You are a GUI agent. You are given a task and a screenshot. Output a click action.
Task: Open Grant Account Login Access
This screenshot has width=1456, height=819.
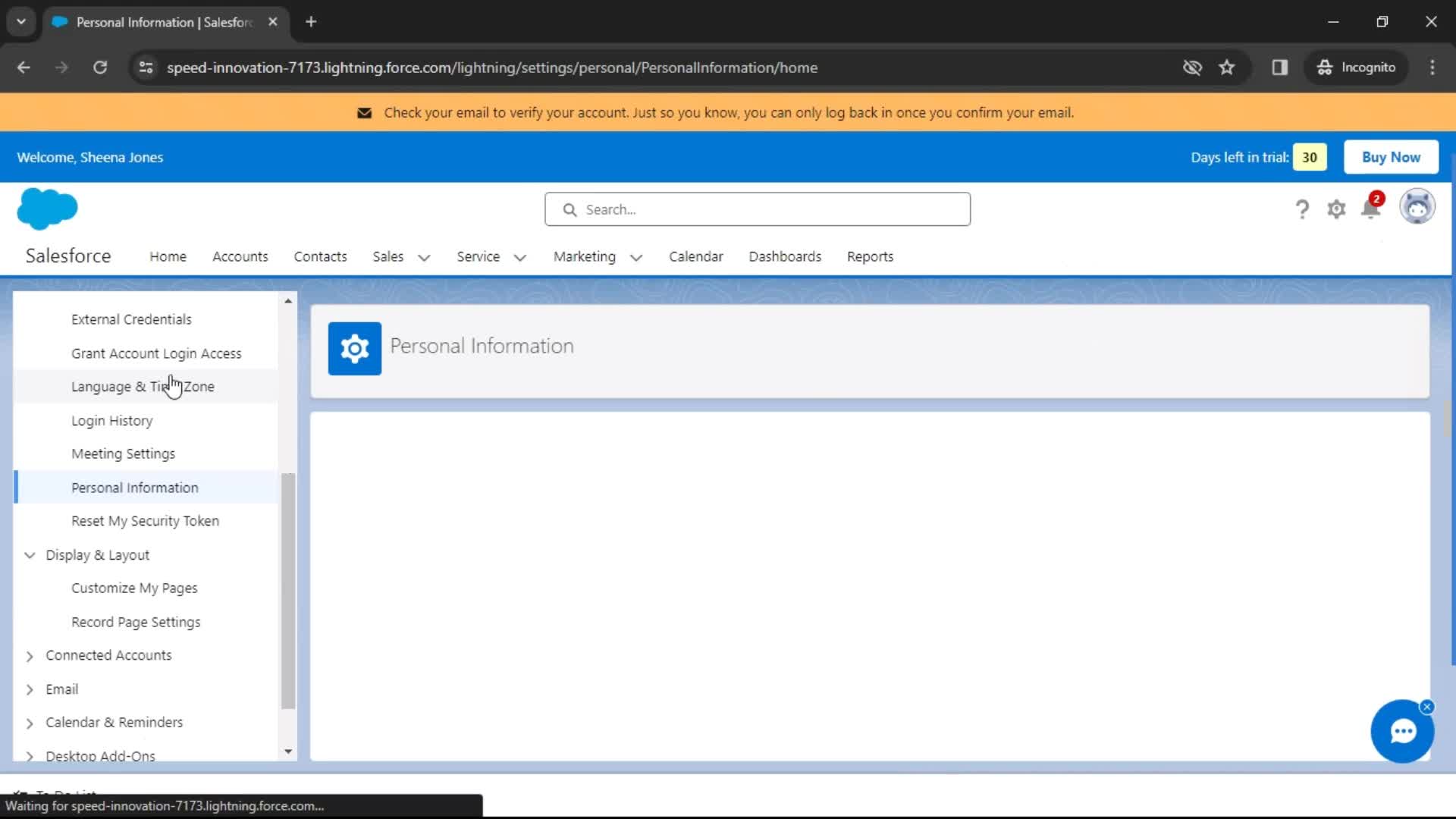point(156,353)
